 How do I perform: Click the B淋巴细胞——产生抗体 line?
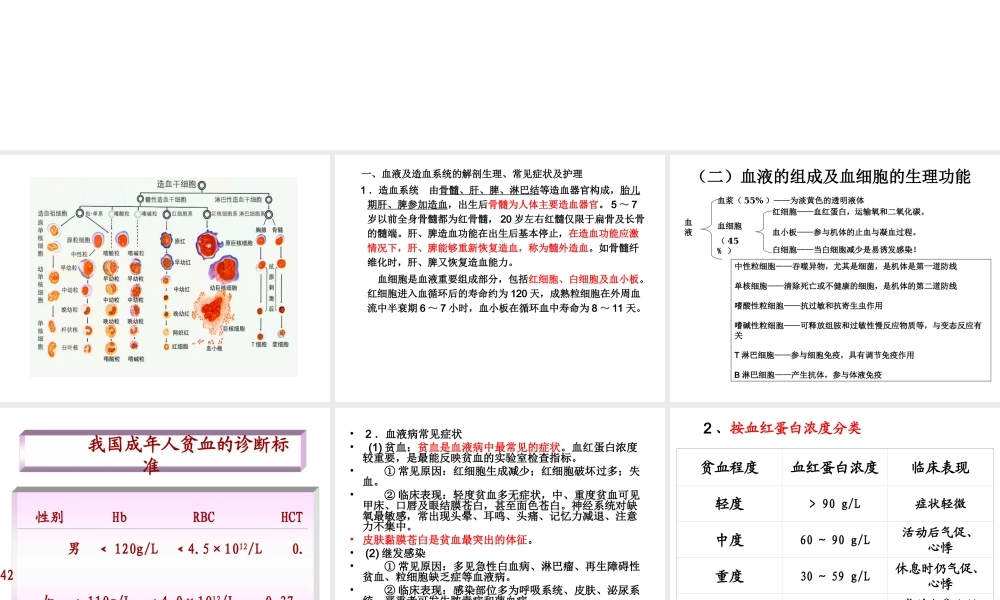[x=808, y=375]
